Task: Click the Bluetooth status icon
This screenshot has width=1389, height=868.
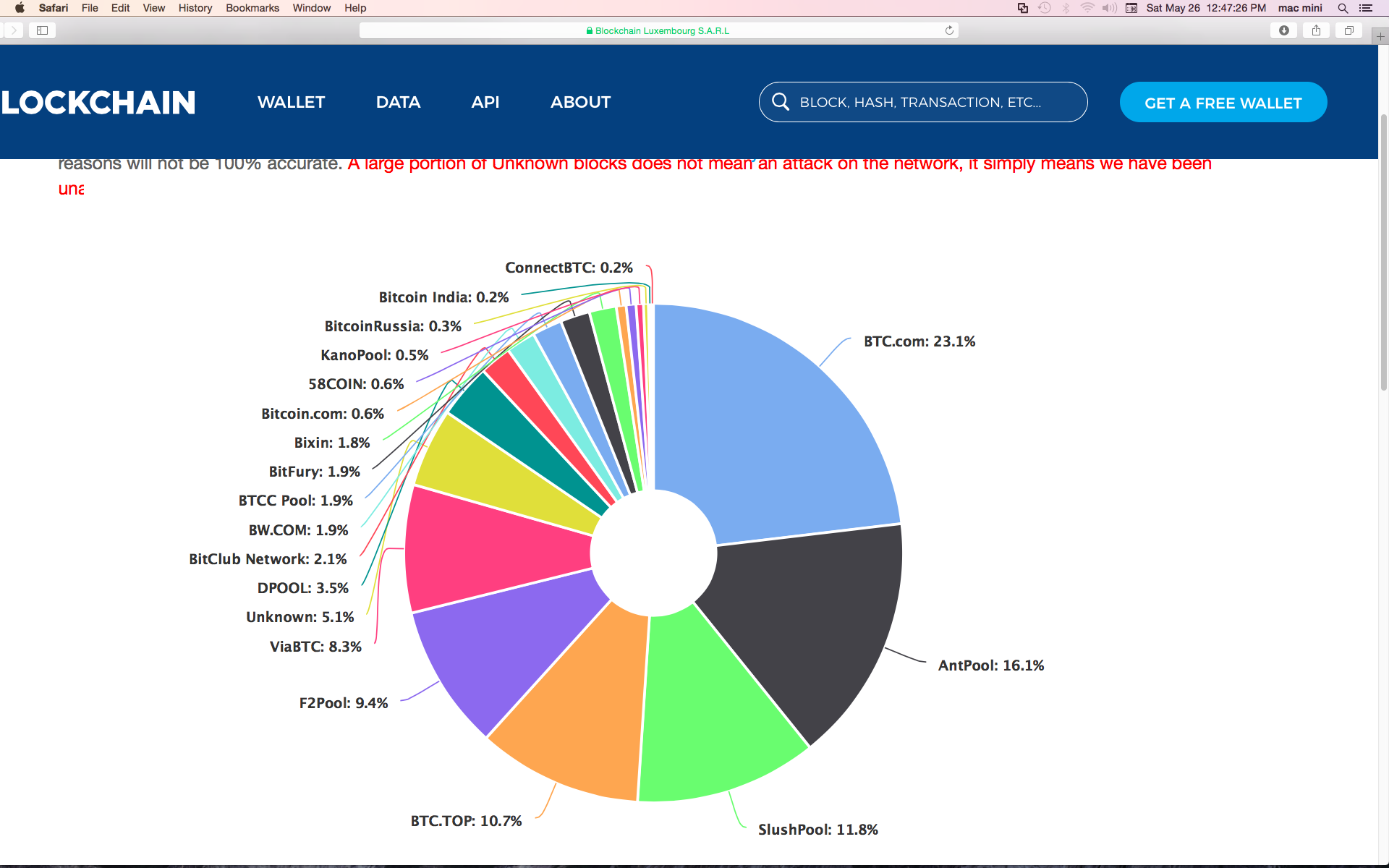Action: click(x=1066, y=8)
